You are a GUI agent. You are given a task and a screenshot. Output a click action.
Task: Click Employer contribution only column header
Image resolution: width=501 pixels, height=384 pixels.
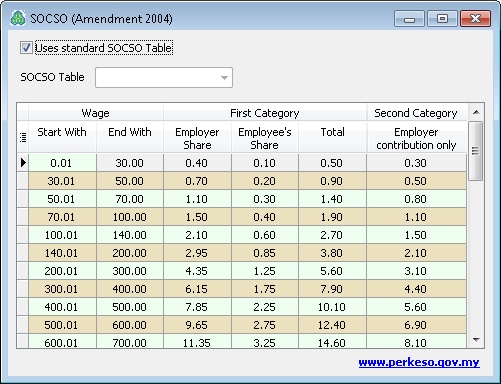point(416,137)
